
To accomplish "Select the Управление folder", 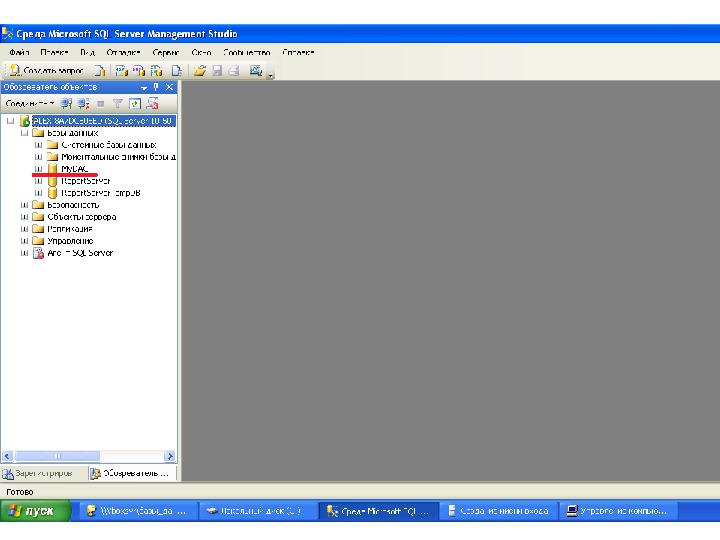I will pos(70,241).
